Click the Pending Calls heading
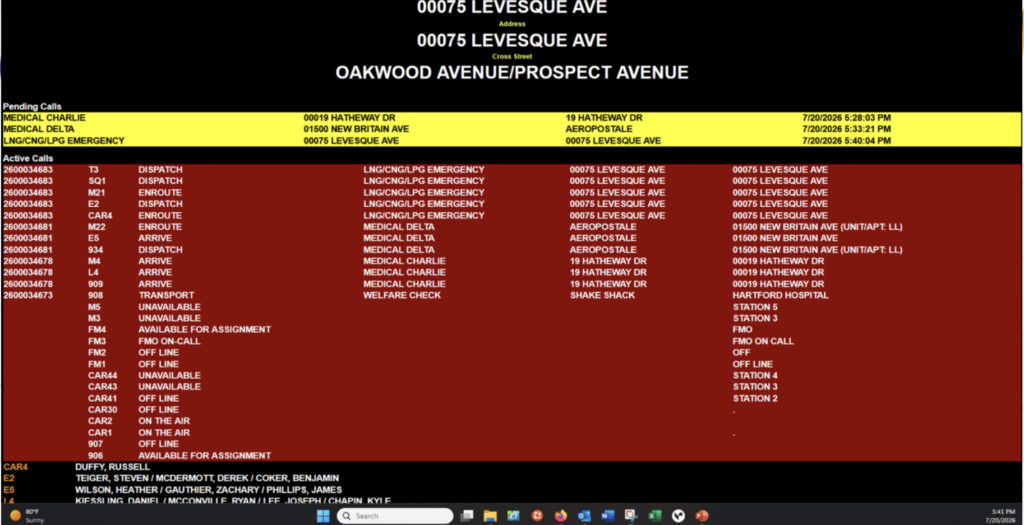Viewport: 1024px width, 525px height. click(32, 106)
